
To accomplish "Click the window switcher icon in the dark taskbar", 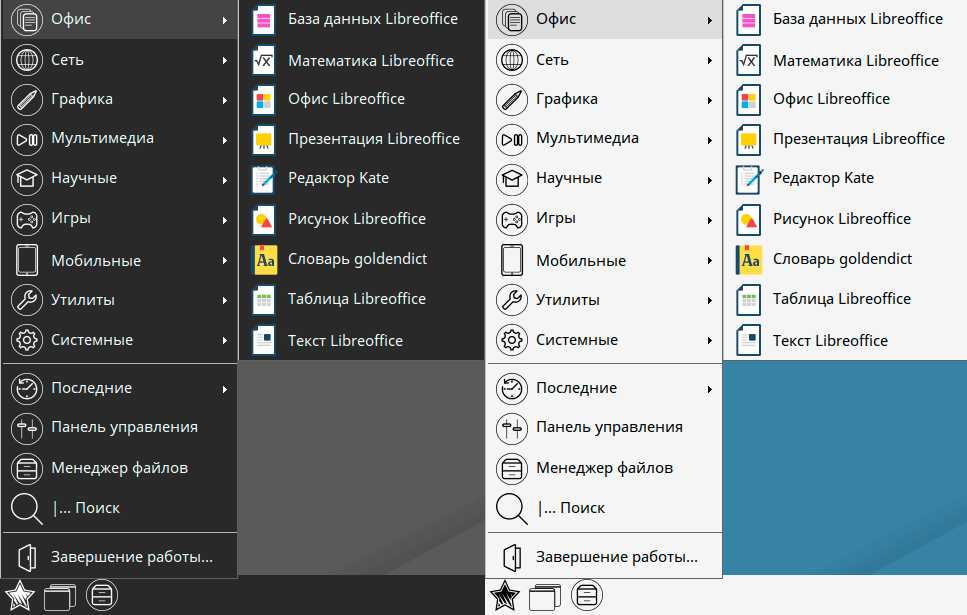I will coord(59,597).
